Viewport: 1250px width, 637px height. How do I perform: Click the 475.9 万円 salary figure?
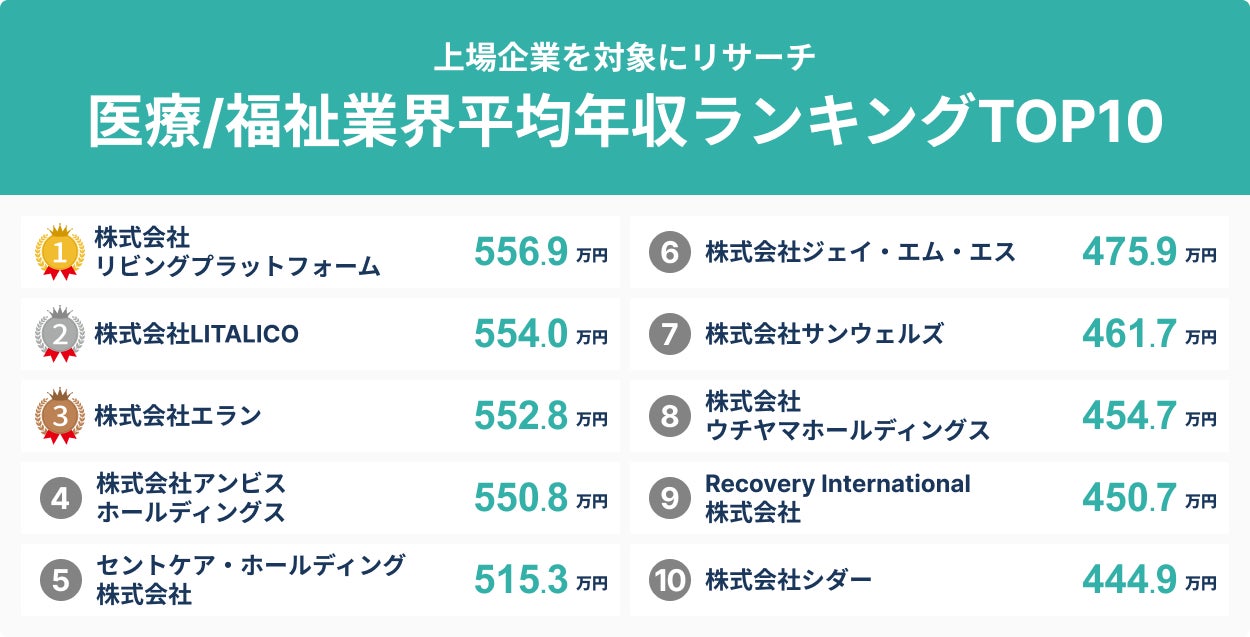click(x=1148, y=253)
